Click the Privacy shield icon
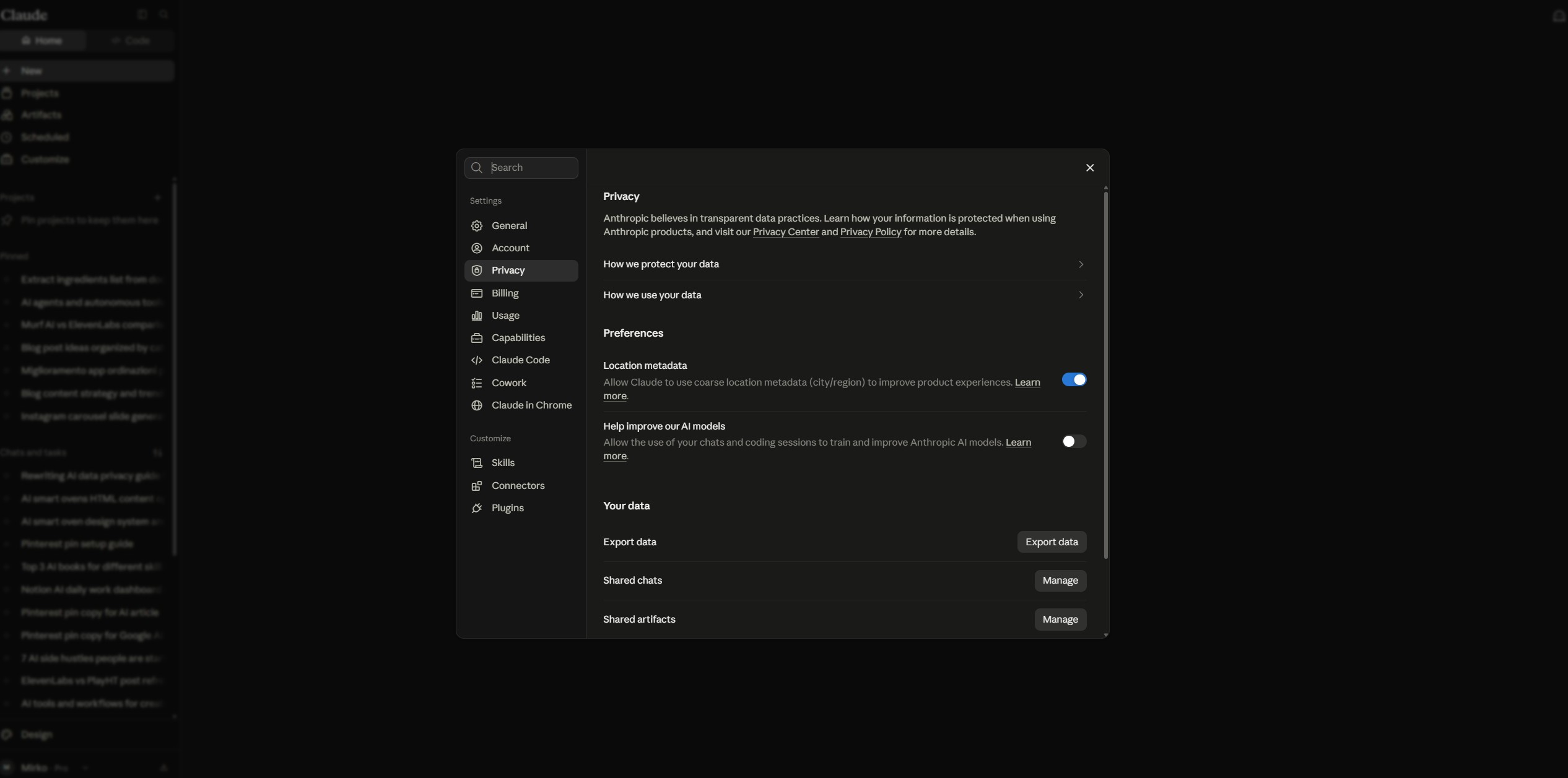Image resolution: width=1568 pixels, height=778 pixels. 476,270
